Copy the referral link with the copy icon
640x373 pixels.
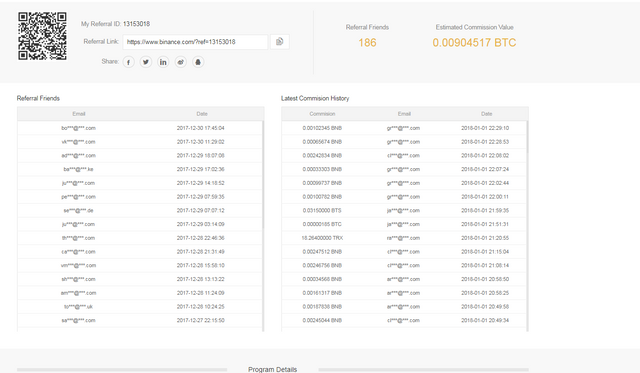pyautogui.click(x=280, y=42)
